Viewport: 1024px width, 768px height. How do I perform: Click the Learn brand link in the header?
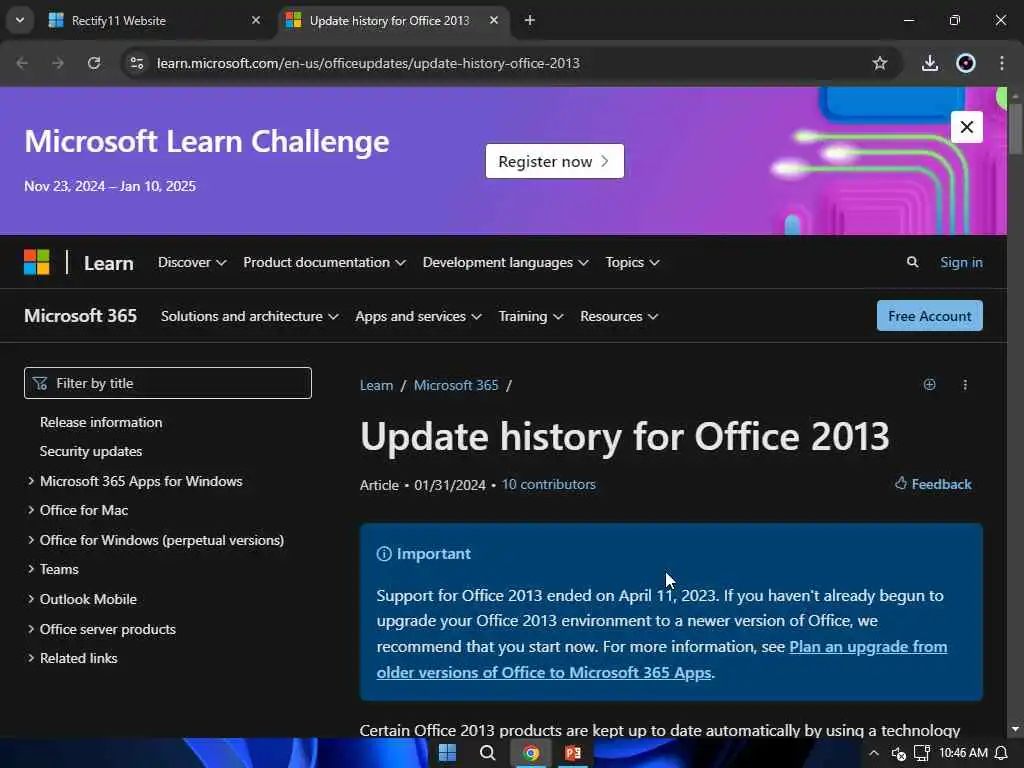(108, 263)
